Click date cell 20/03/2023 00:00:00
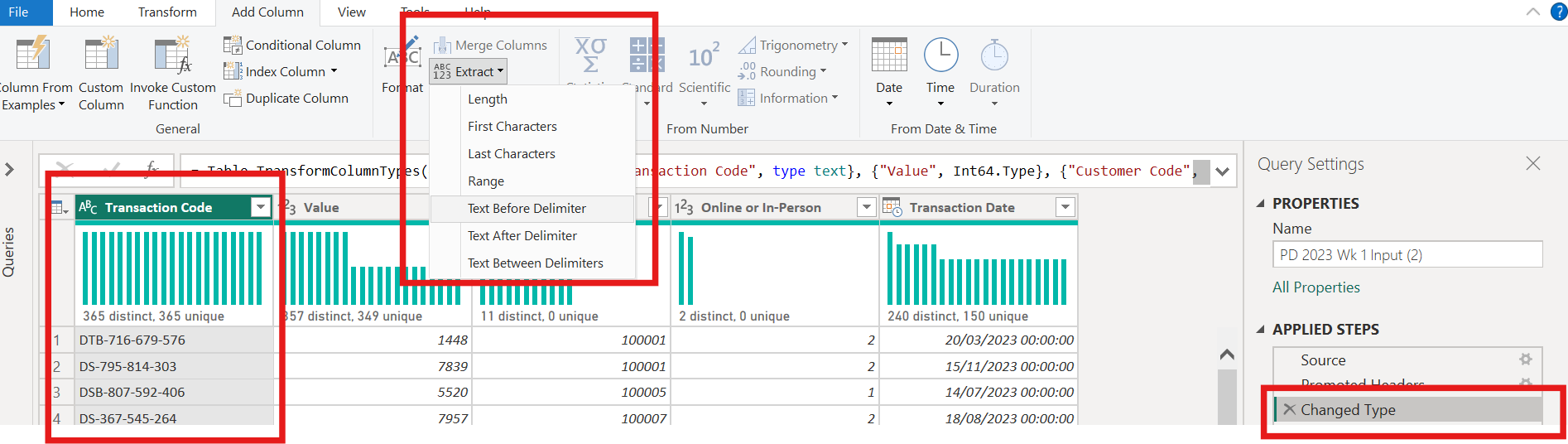The height and width of the screenshot is (444, 1568). [x=978, y=340]
